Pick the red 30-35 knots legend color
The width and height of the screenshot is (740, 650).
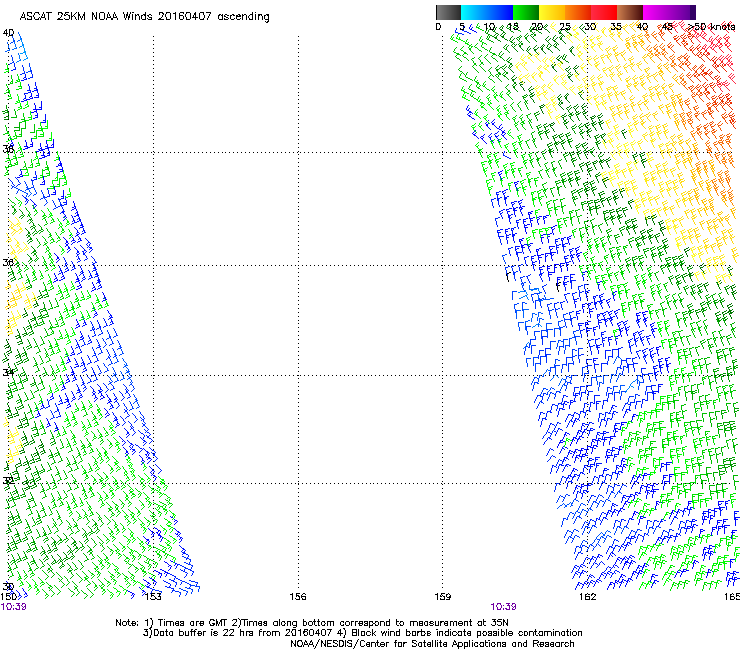[x=604, y=12]
